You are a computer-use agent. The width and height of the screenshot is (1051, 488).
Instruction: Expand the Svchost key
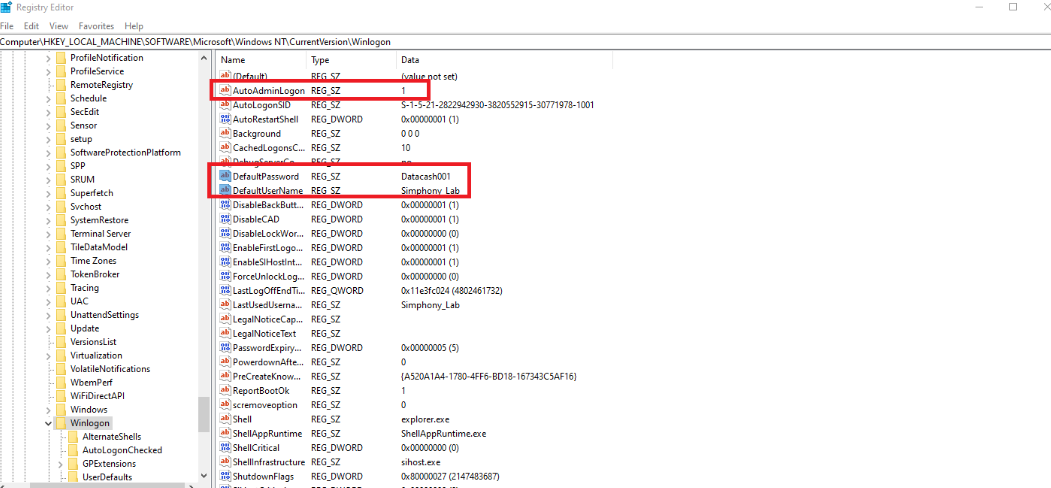[48, 206]
